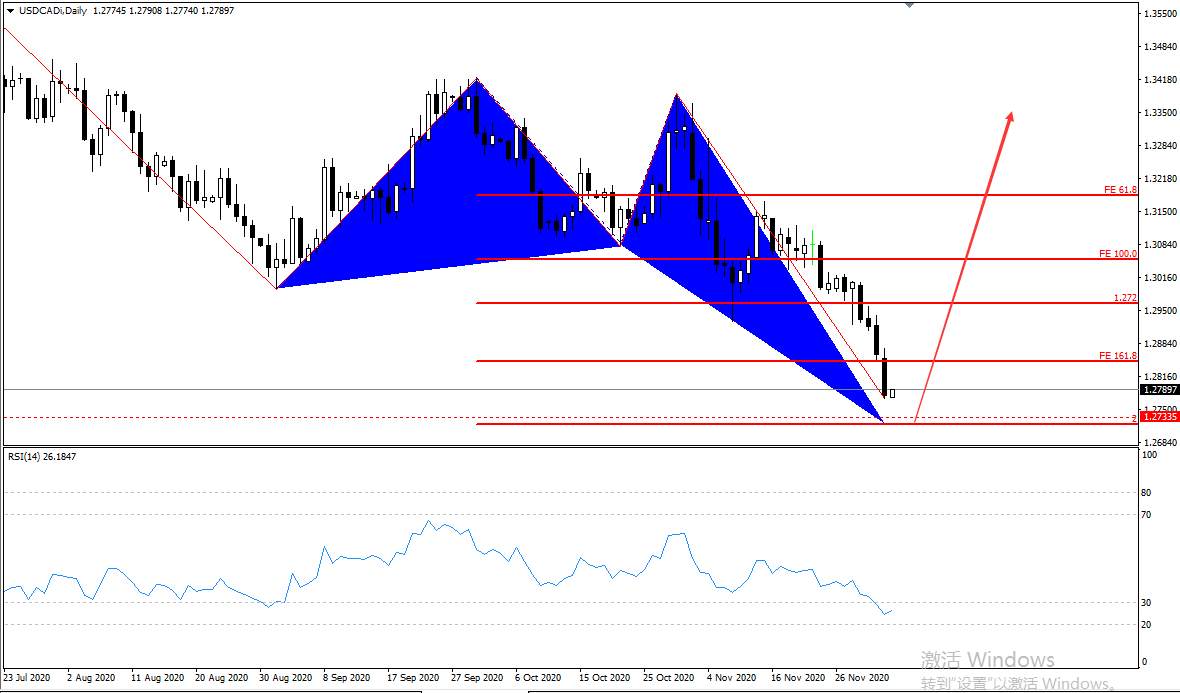The image size is (1180, 693).
Task: Click the 1.28840 price scale value
Action: (1160, 344)
